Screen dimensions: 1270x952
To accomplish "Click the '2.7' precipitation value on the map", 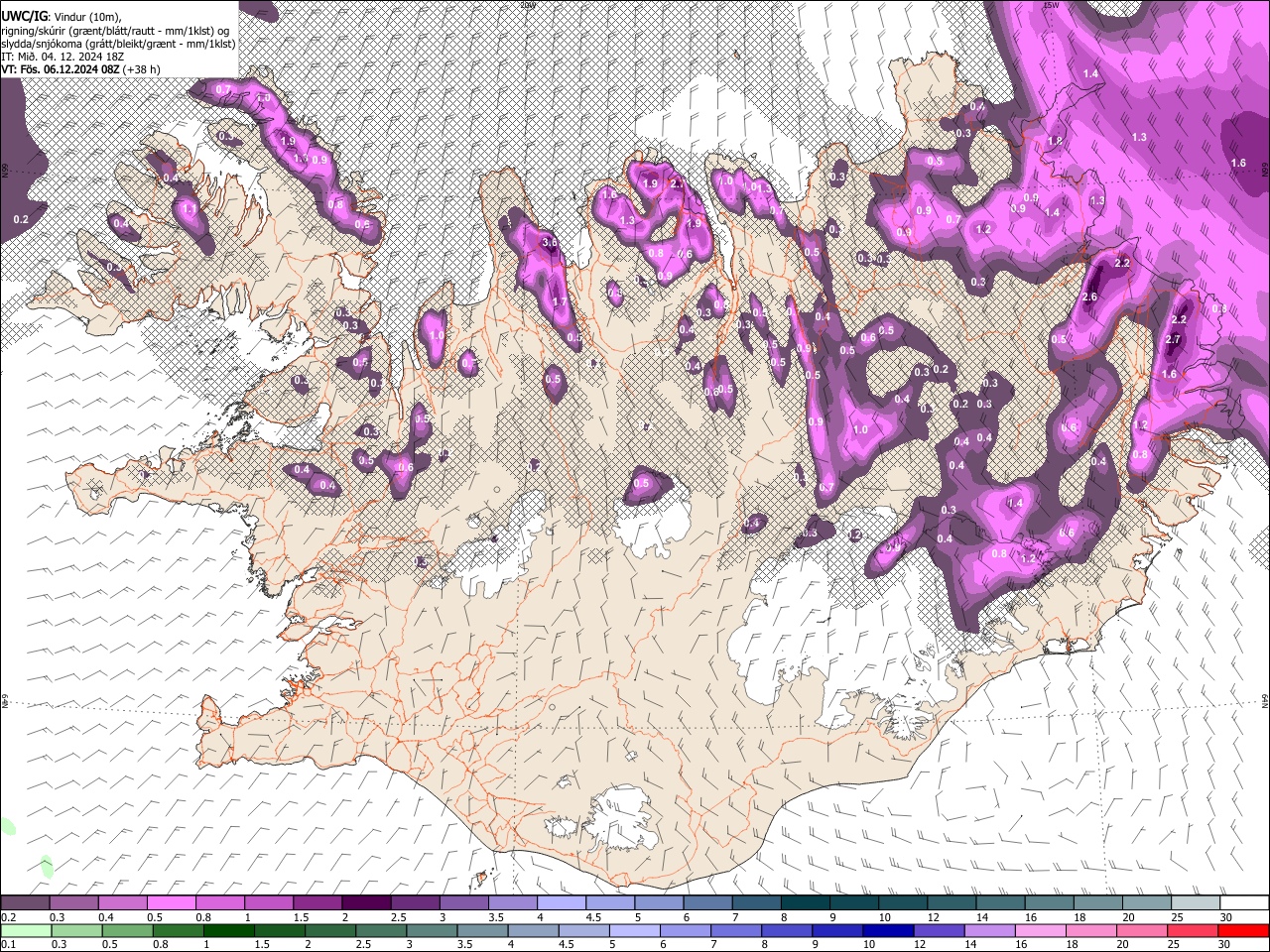I will pos(1173,340).
